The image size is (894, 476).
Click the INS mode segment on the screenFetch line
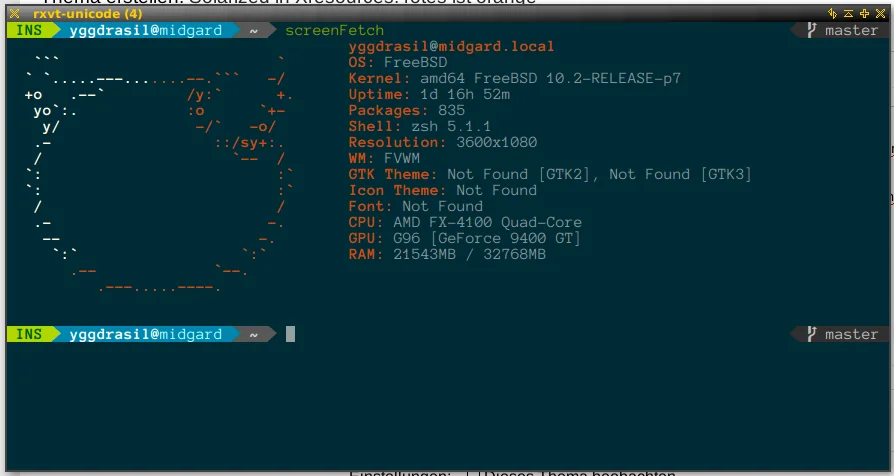click(29, 30)
